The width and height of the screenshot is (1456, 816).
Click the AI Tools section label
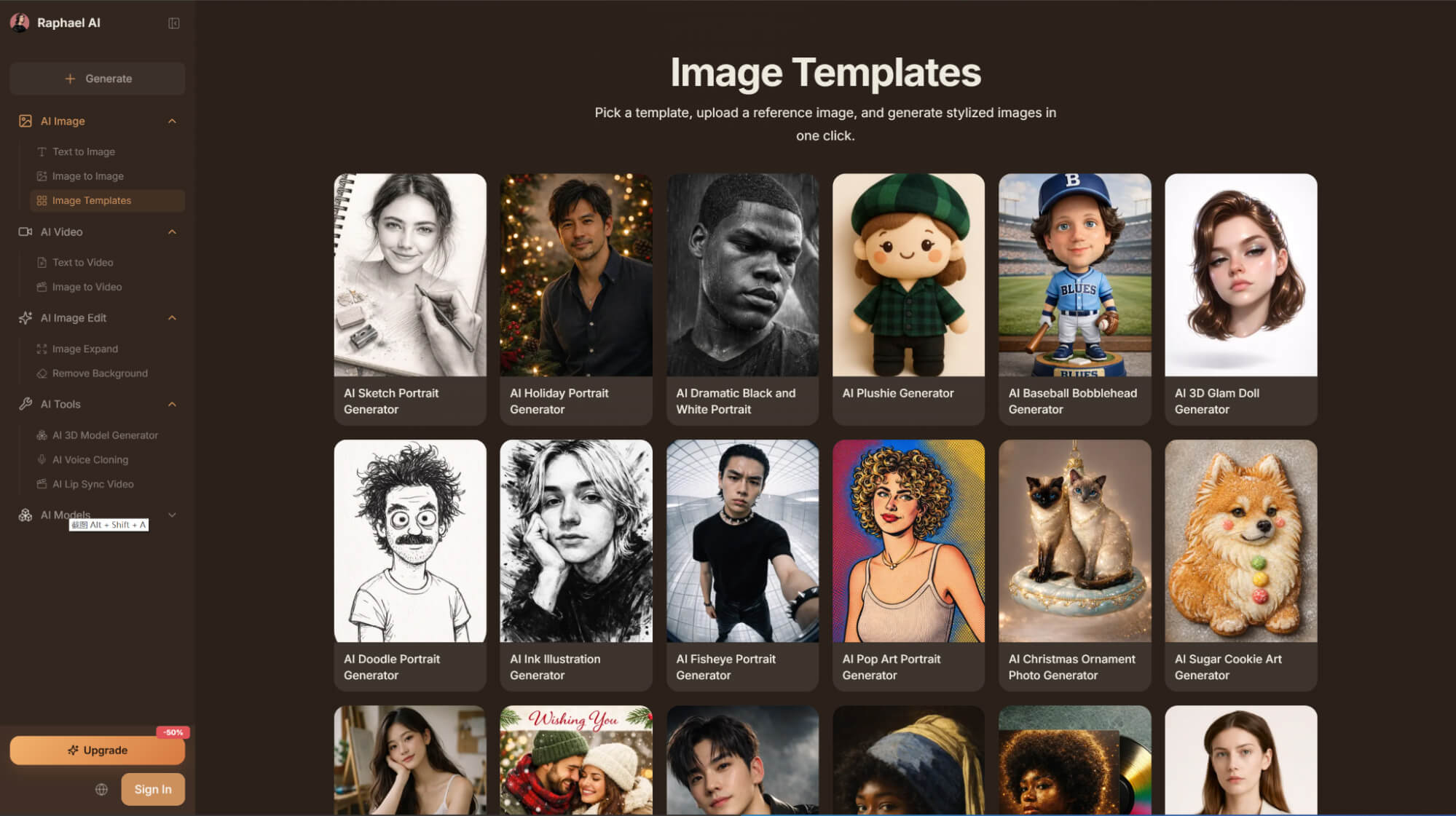tap(60, 404)
